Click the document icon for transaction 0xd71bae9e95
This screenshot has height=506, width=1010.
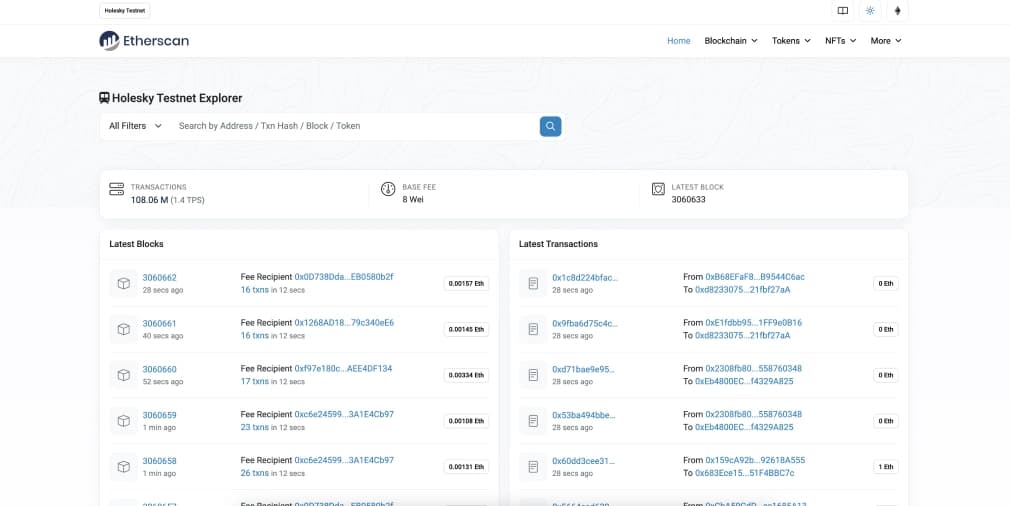coord(533,375)
